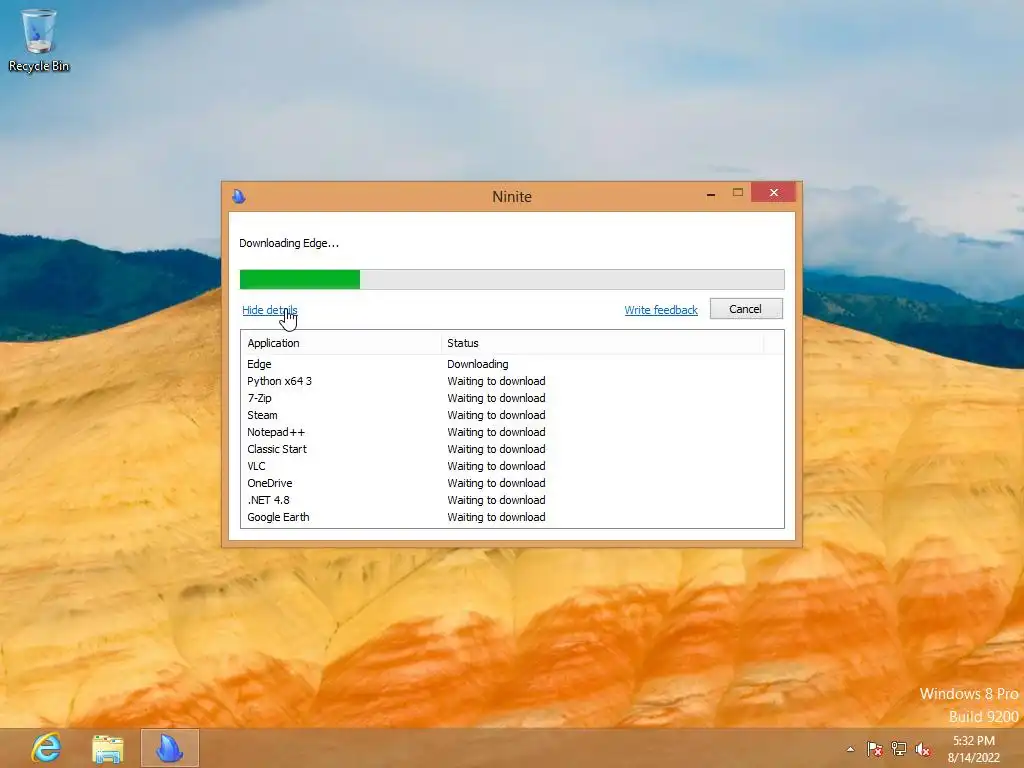Select the Notepad++ application row
Image resolution: width=1024 pixels, height=768 pixels.
512,432
